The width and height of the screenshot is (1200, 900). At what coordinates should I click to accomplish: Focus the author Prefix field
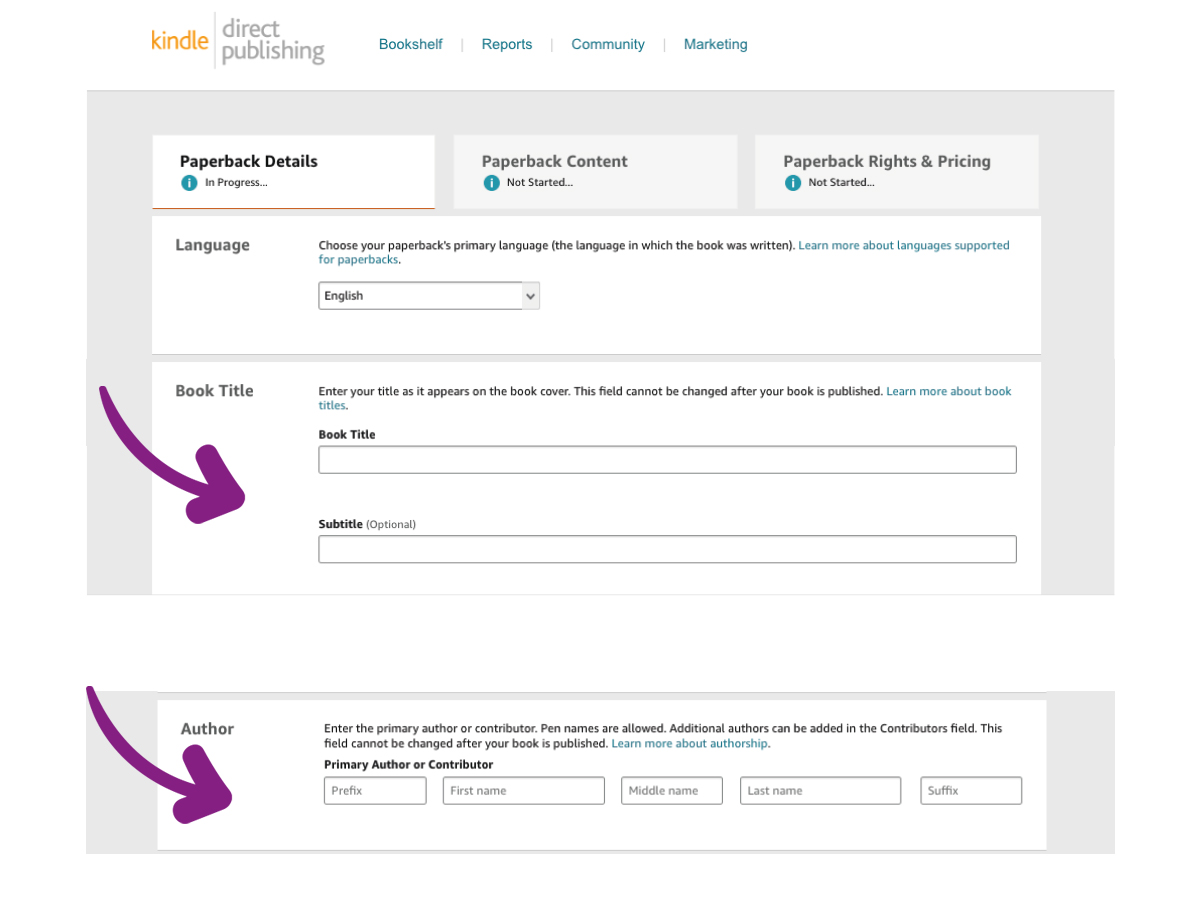[375, 791]
